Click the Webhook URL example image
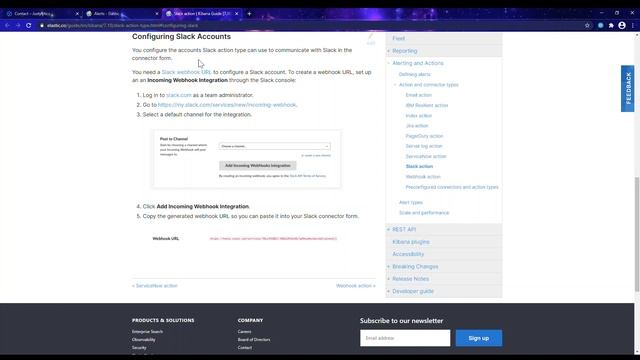 [245, 238]
